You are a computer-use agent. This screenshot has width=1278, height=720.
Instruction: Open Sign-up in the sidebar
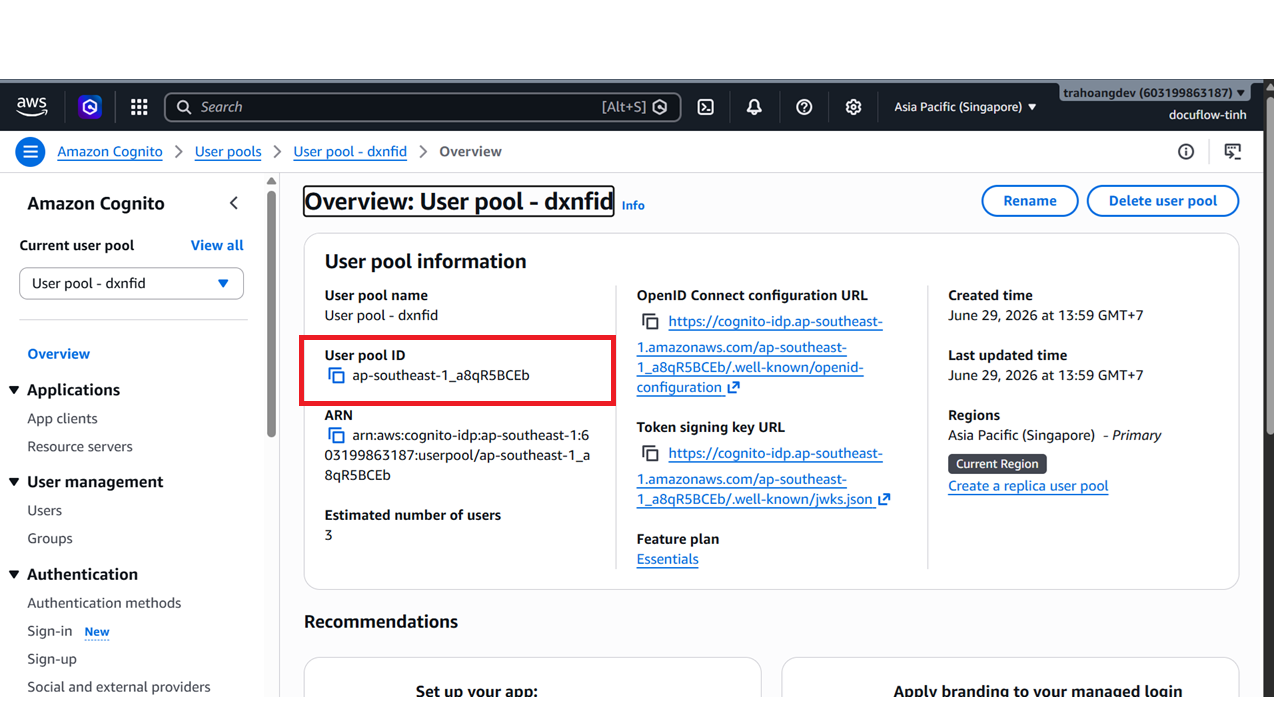click(52, 659)
